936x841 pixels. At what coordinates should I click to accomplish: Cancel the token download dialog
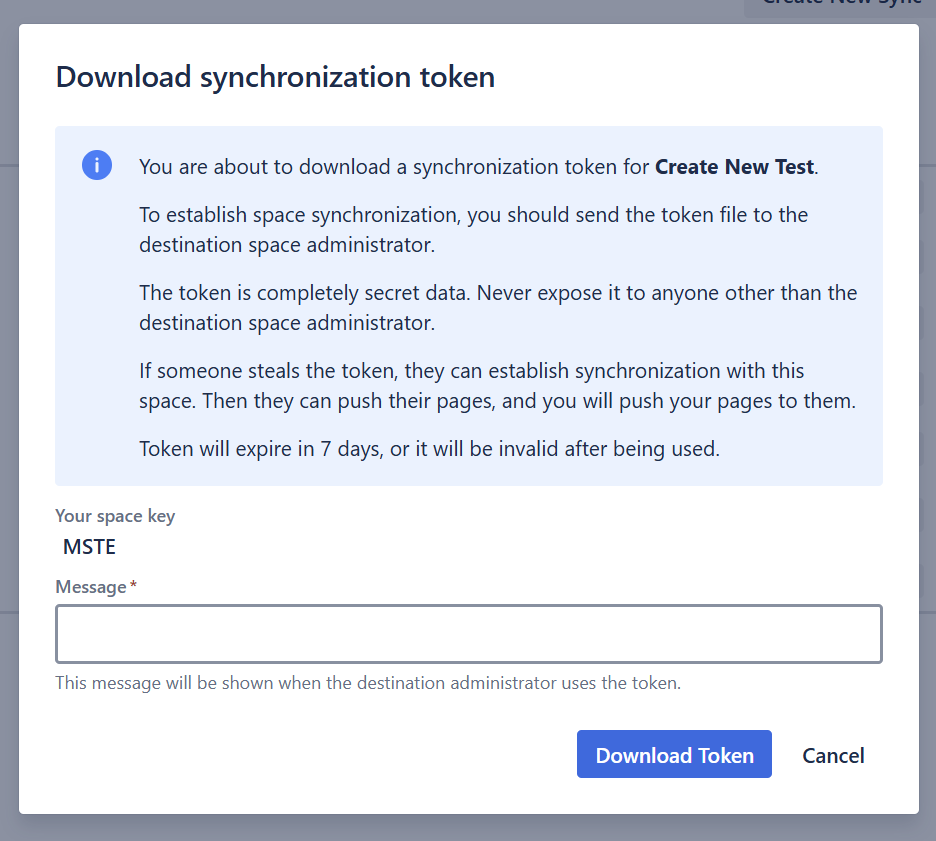[833, 755]
